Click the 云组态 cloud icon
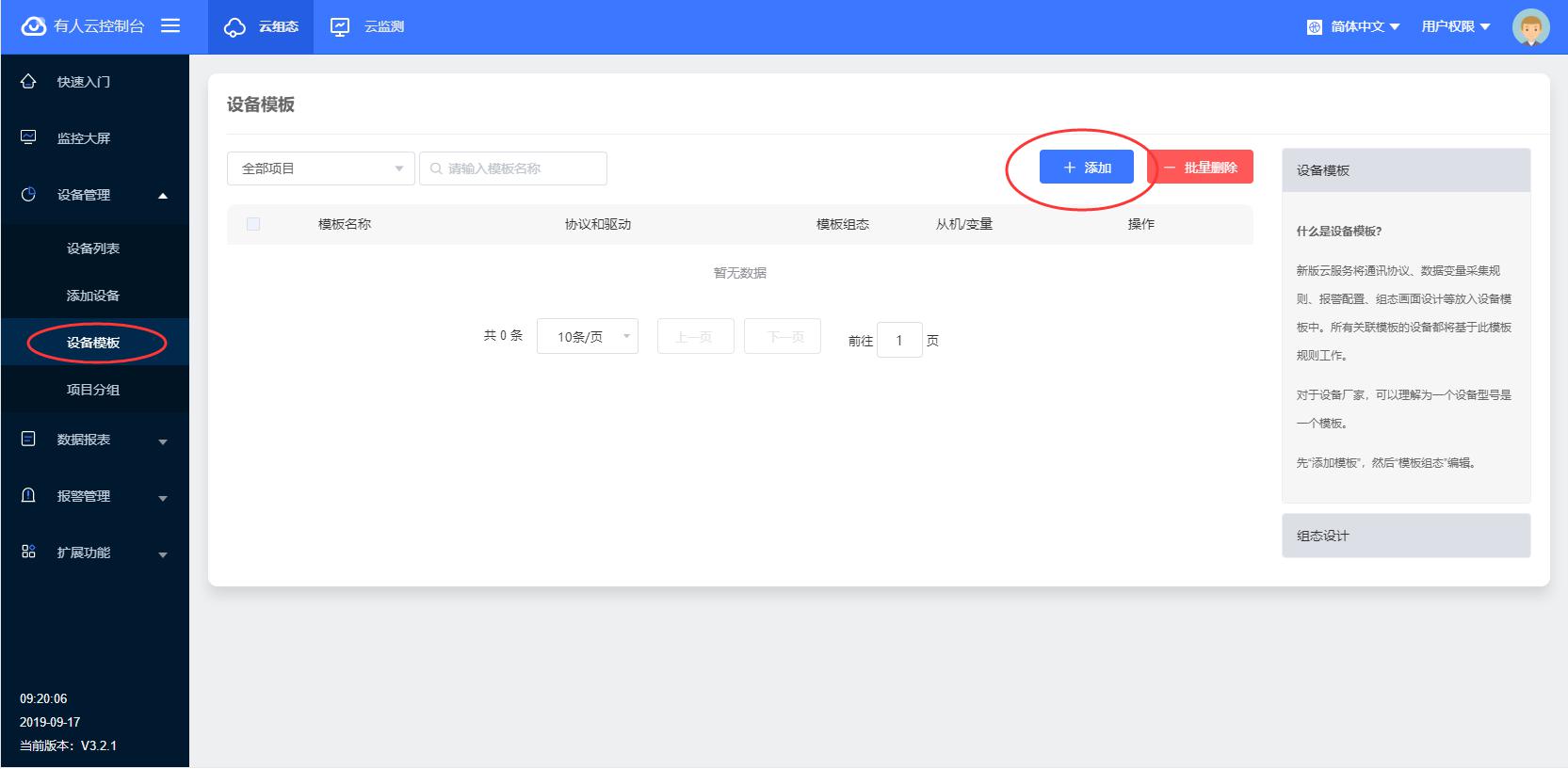The height and width of the screenshot is (769, 1568). 234,27
